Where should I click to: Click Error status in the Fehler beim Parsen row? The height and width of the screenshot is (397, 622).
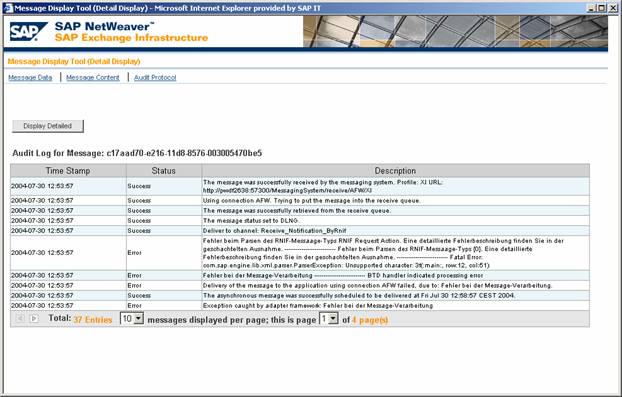(134, 253)
